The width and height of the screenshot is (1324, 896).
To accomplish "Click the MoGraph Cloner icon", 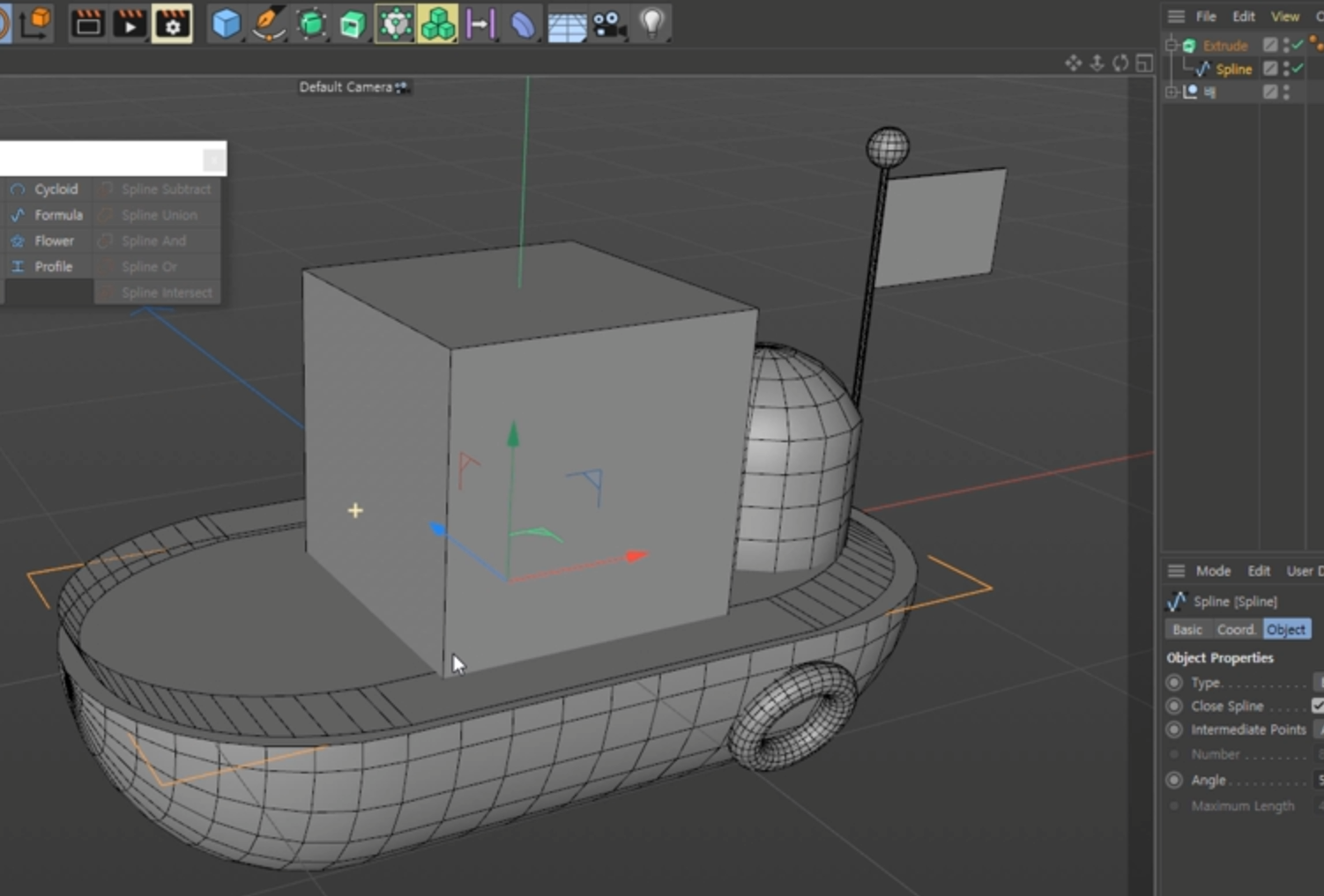I will tap(395, 23).
